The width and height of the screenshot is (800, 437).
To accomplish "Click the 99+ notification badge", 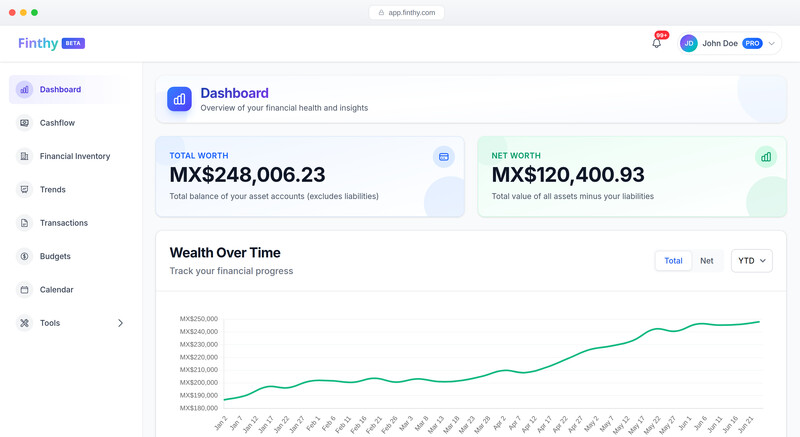I will pyautogui.click(x=662, y=35).
